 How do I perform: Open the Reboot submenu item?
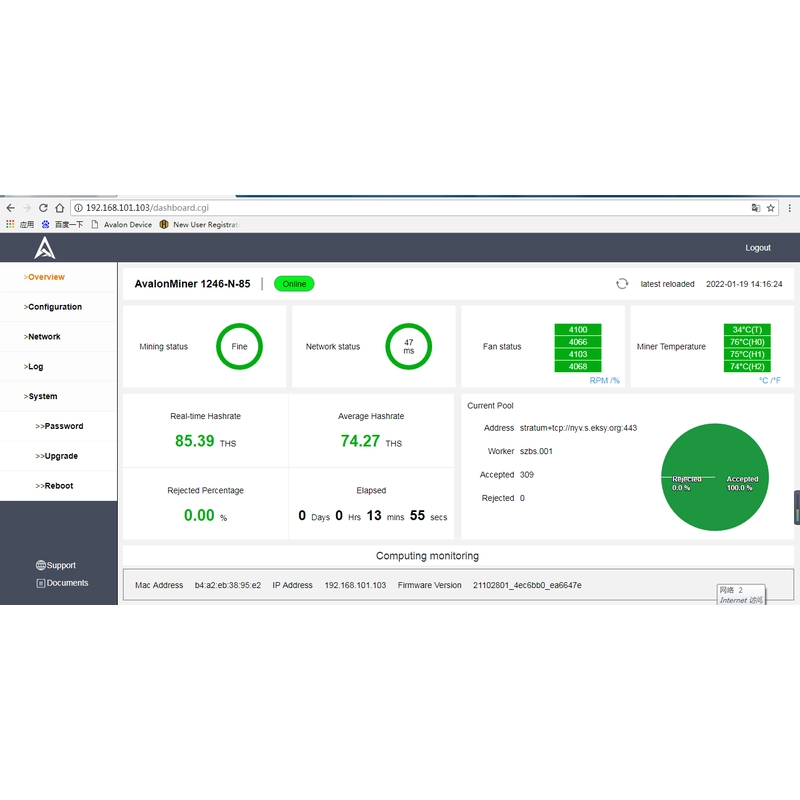pos(54,486)
